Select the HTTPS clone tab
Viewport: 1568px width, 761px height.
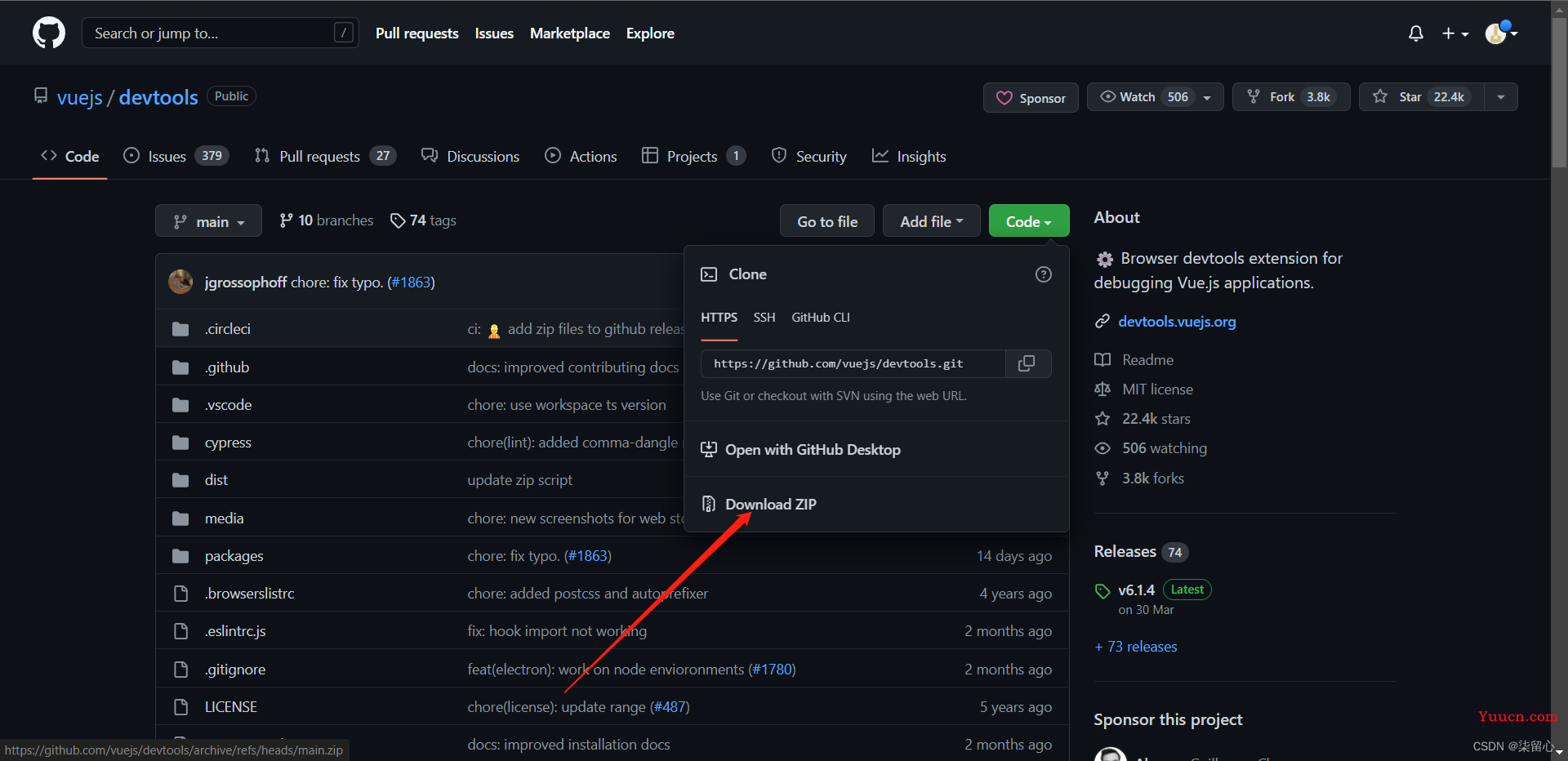[719, 318]
